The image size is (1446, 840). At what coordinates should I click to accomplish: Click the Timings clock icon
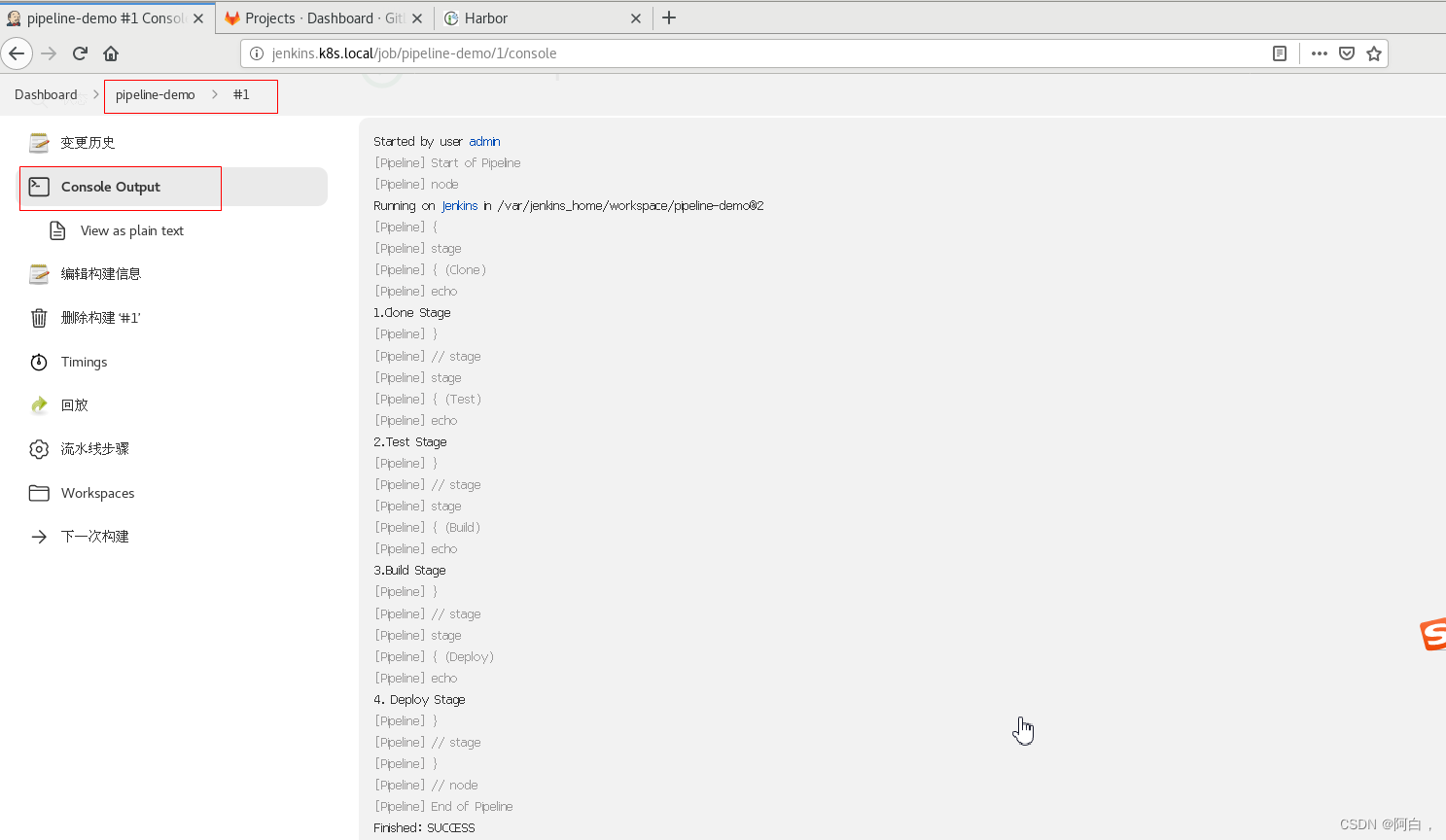[39, 362]
